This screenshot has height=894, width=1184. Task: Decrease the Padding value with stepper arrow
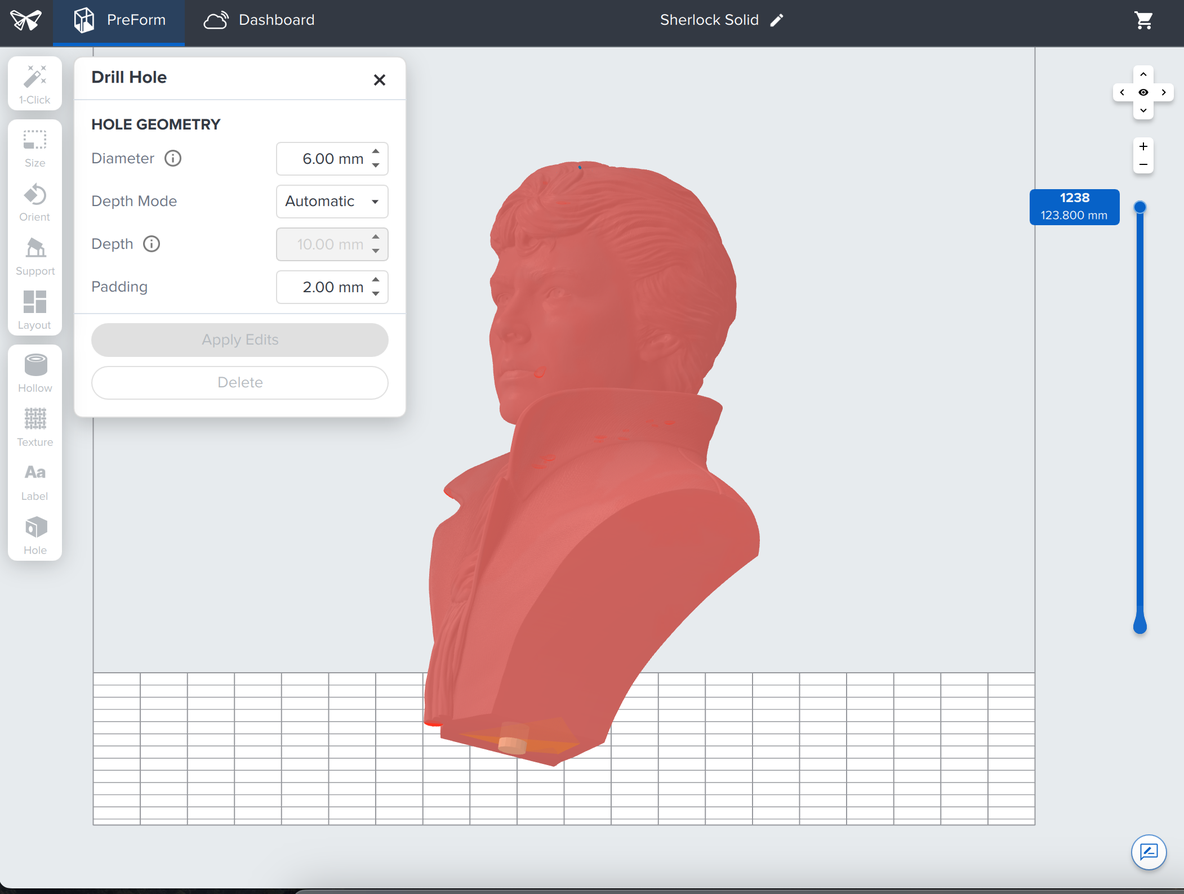pos(376,293)
